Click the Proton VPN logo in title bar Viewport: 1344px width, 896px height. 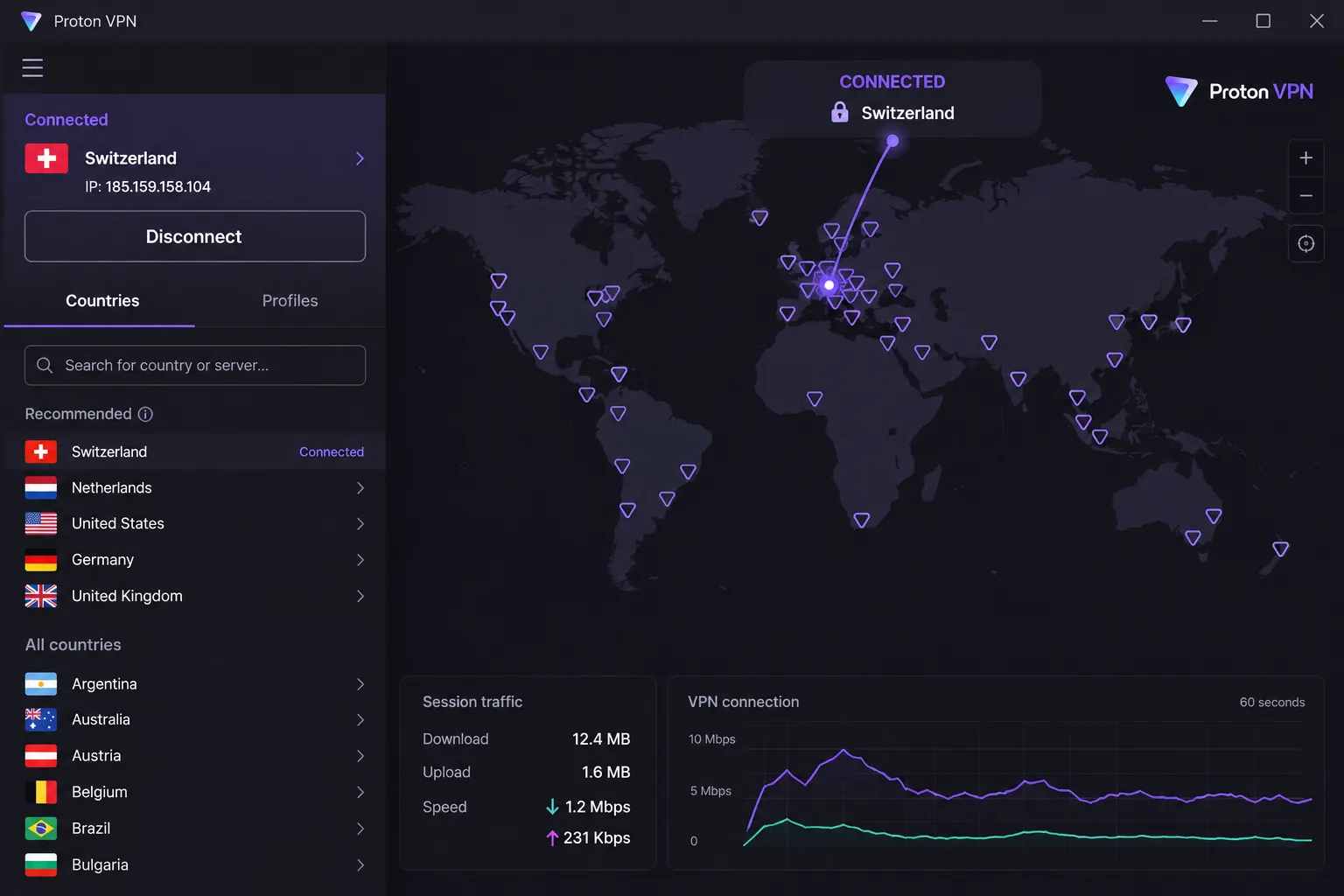coord(31,21)
